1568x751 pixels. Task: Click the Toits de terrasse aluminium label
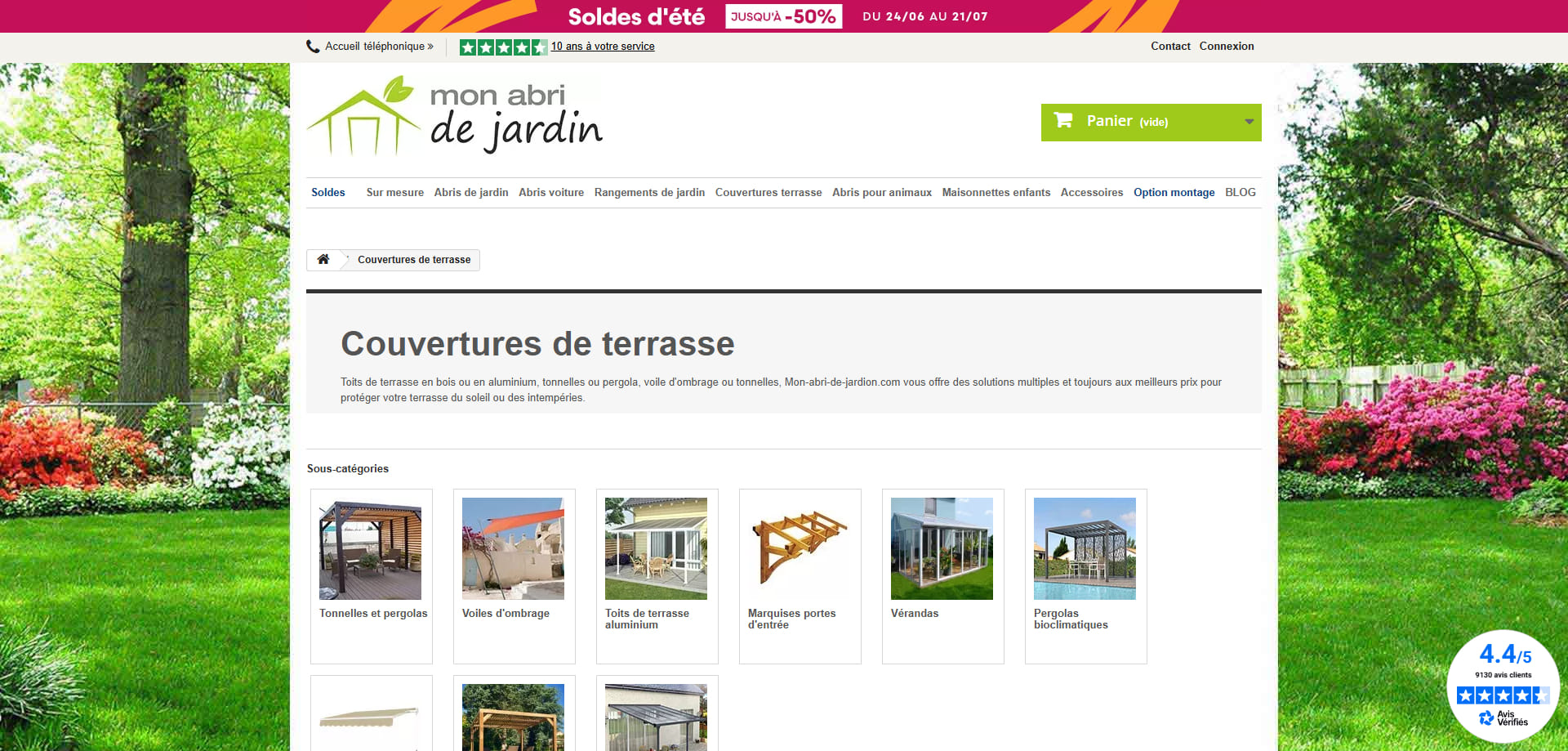pos(647,619)
